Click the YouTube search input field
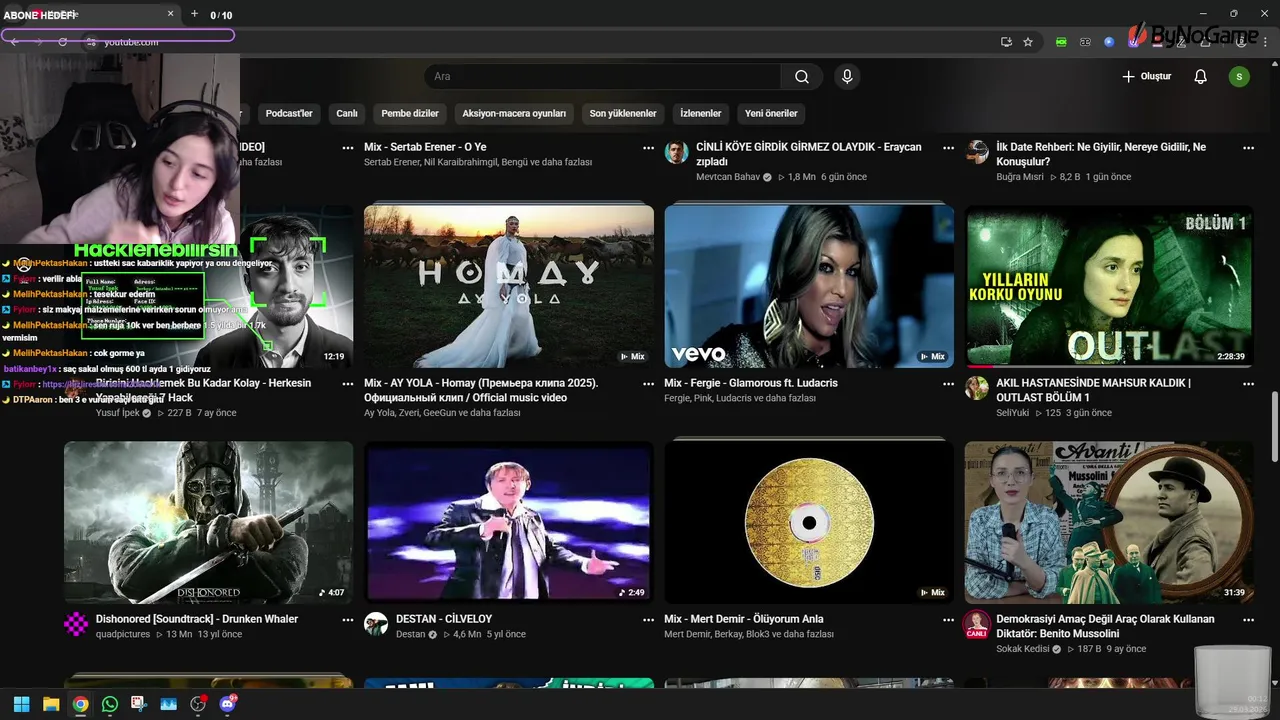The height and width of the screenshot is (720, 1280). point(603,77)
